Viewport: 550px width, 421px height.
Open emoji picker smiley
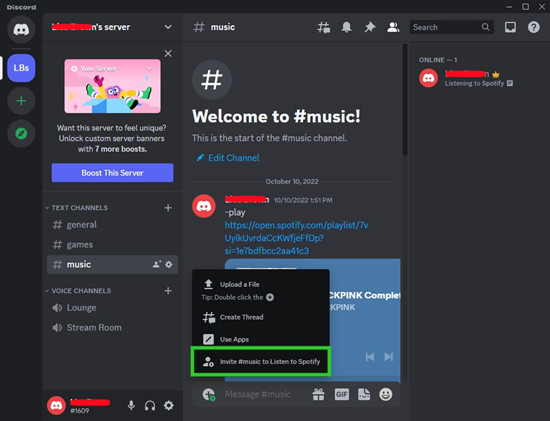386,394
